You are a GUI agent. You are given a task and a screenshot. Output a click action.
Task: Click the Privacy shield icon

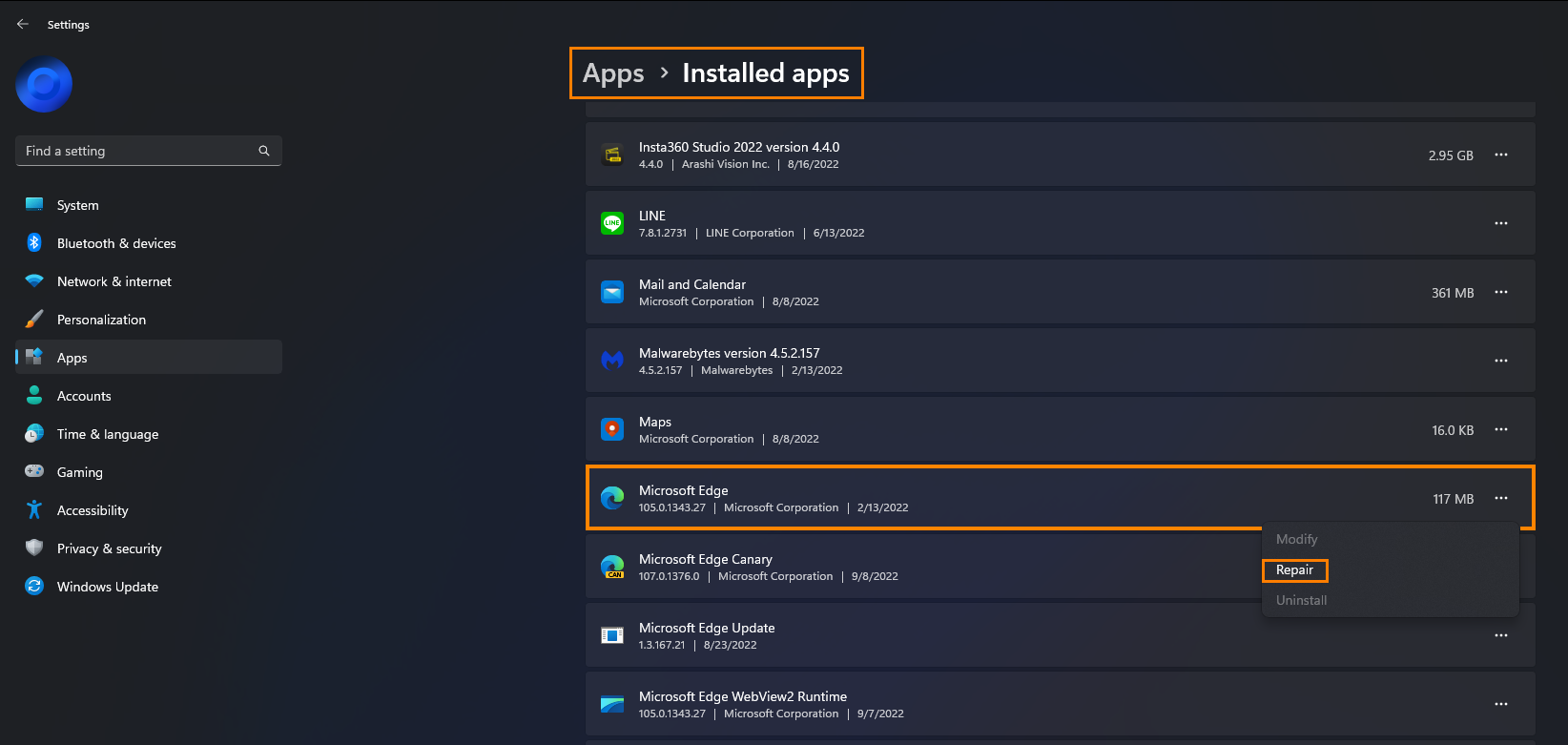[34, 548]
